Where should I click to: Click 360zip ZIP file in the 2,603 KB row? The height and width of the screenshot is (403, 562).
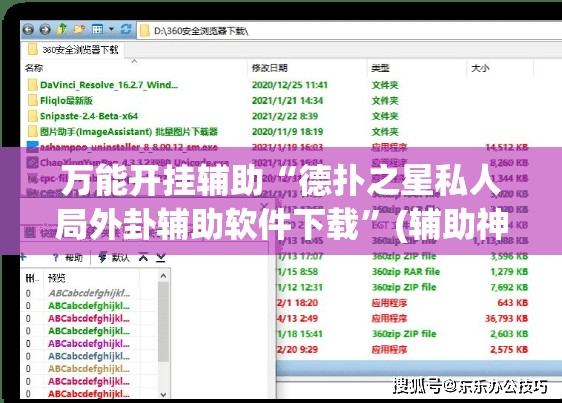[x=404, y=334]
